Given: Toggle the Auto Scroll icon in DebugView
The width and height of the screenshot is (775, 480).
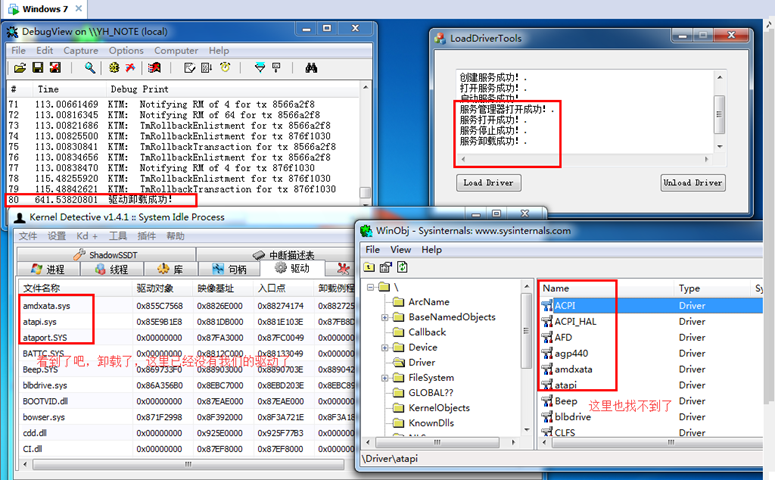Looking at the screenshot, I should tap(207, 68).
